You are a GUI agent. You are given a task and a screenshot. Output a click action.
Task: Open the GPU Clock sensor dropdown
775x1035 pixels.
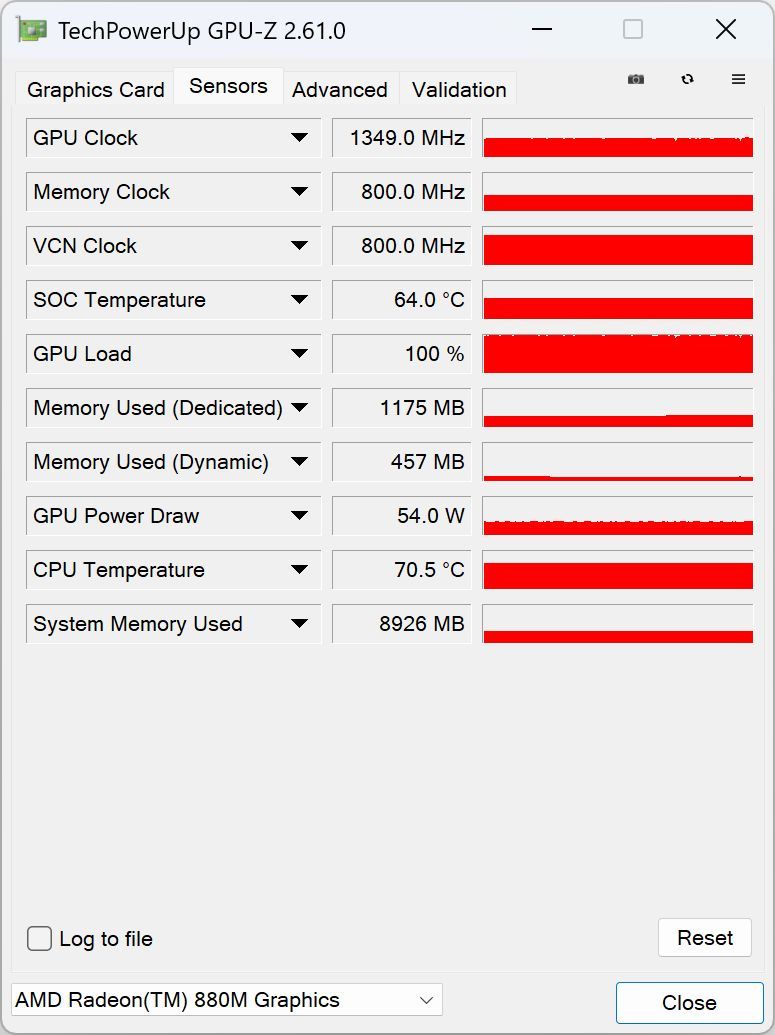(x=299, y=138)
